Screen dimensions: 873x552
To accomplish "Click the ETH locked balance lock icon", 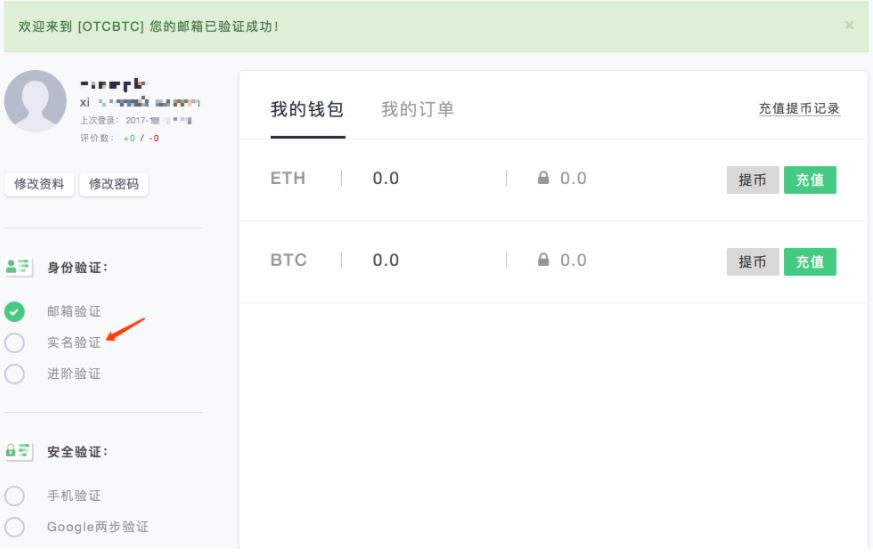I will click(543, 178).
